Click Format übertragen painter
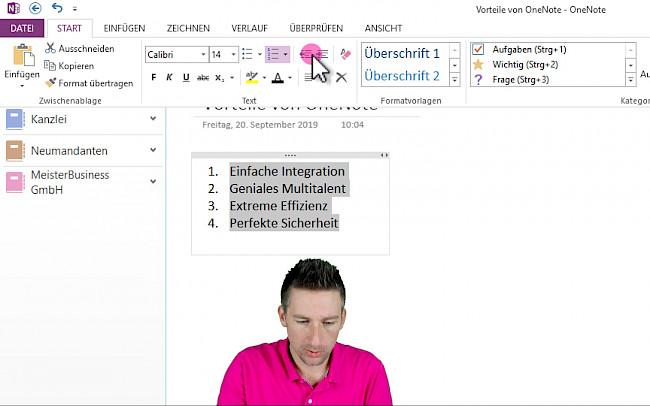 pyautogui.click(x=89, y=83)
